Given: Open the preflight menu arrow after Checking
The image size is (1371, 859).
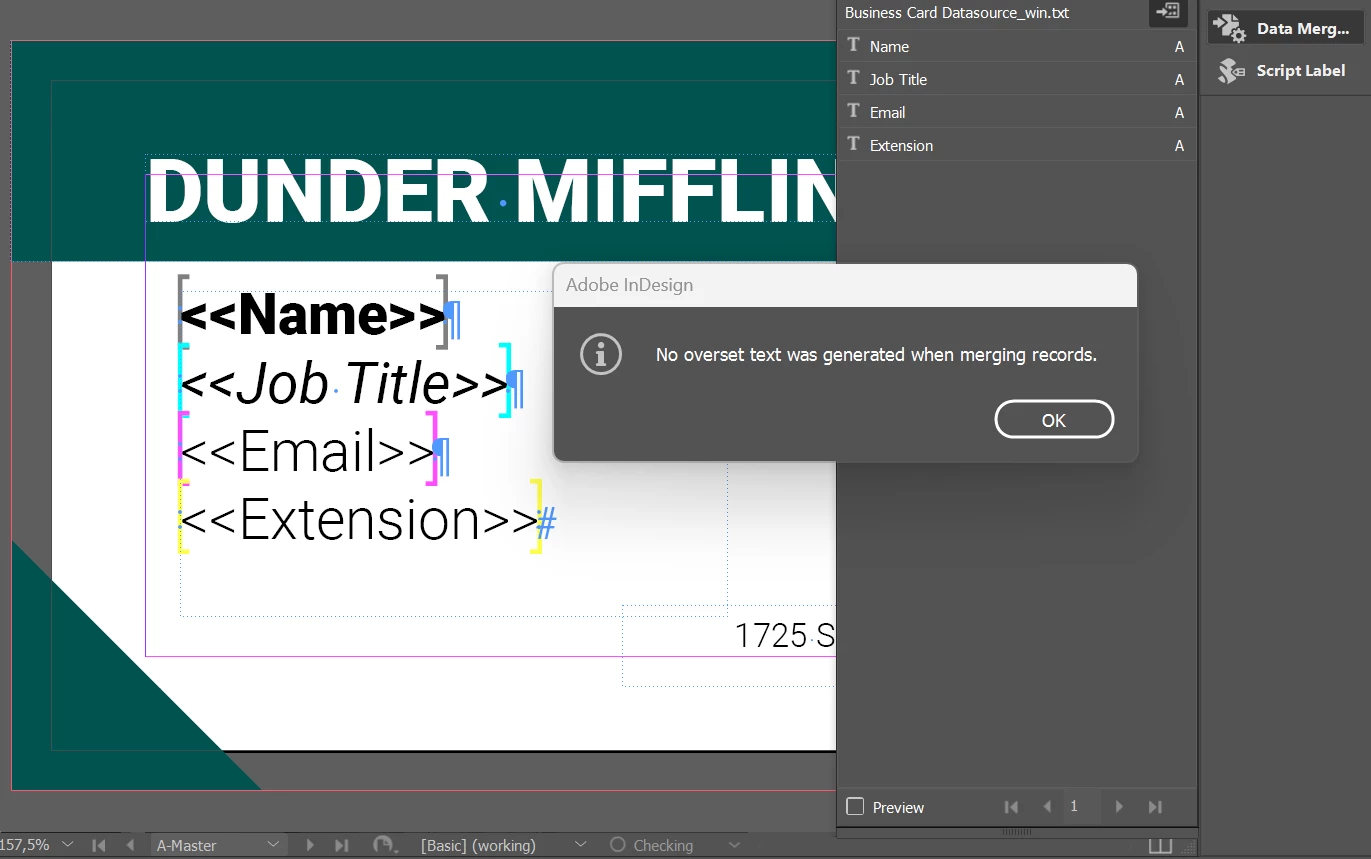Looking at the screenshot, I should point(735,845).
